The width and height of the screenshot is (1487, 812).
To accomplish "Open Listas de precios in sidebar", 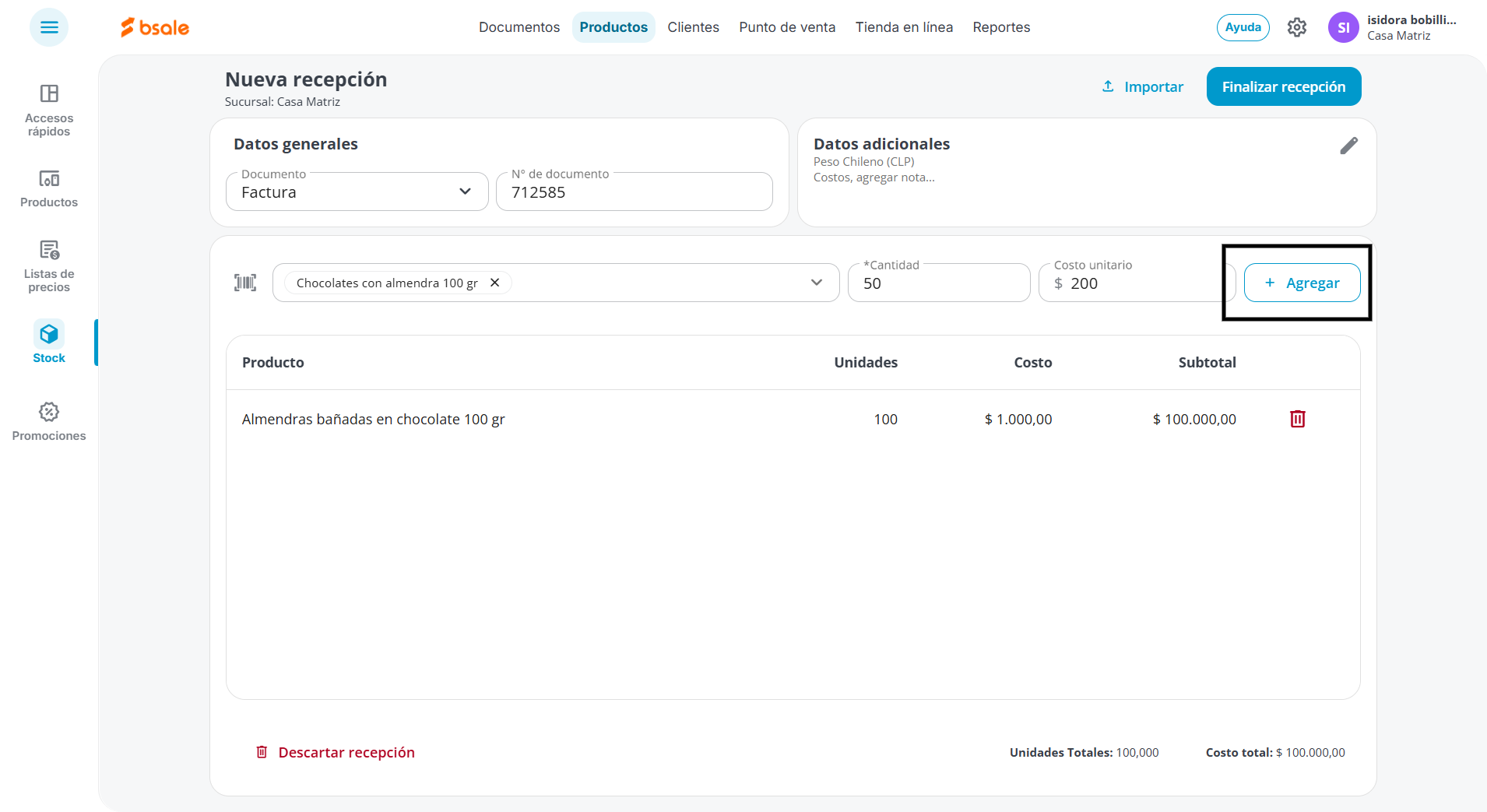I will (x=49, y=265).
